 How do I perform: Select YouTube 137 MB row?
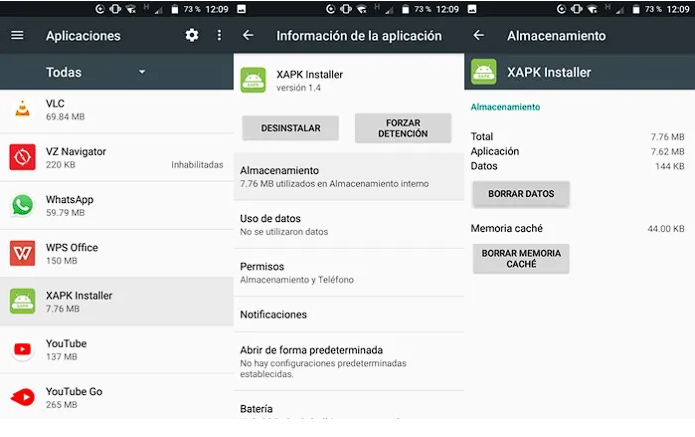117,350
